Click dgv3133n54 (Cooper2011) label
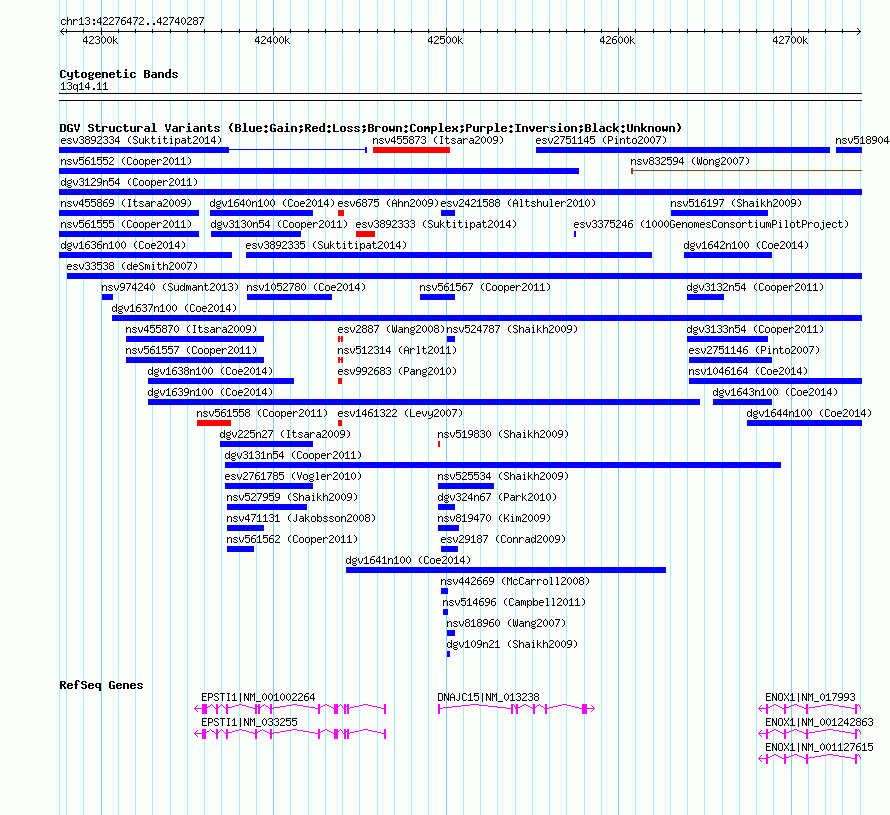 tap(755, 329)
